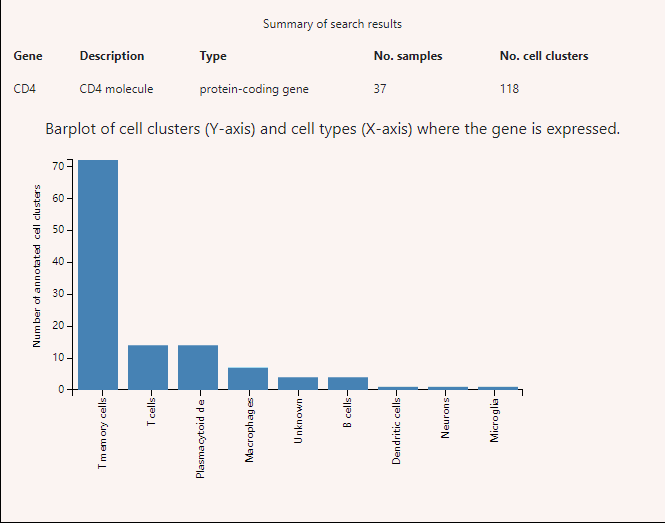Click the No. samples column header

coord(408,56)
